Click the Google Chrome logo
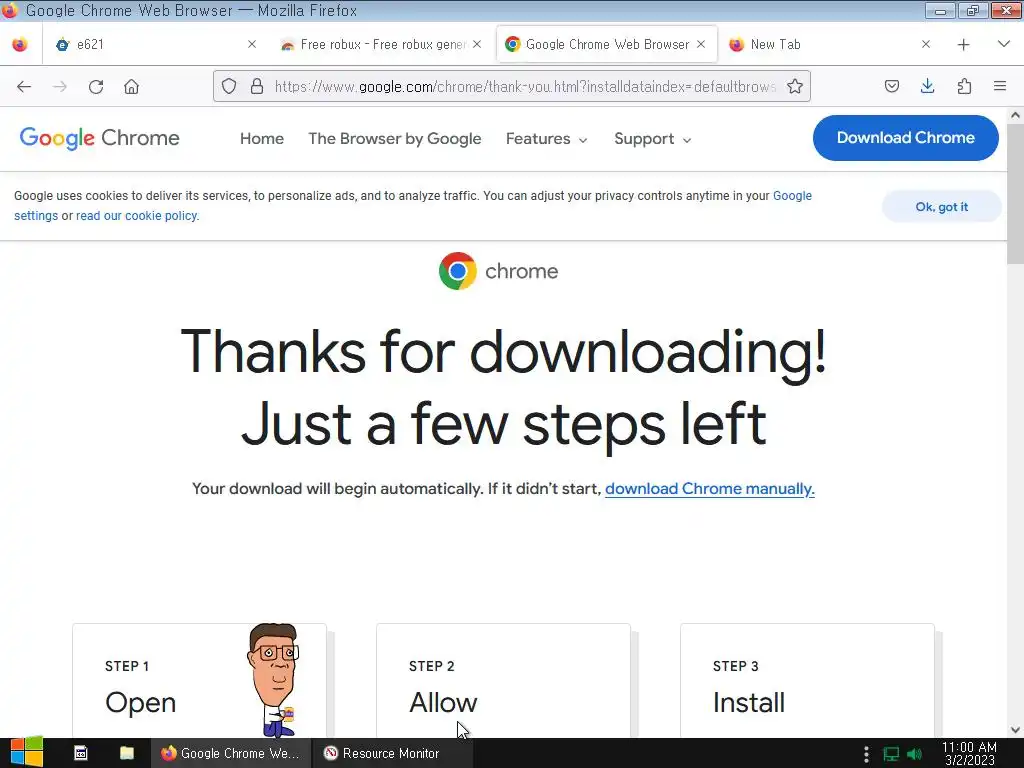 point(99,138)
